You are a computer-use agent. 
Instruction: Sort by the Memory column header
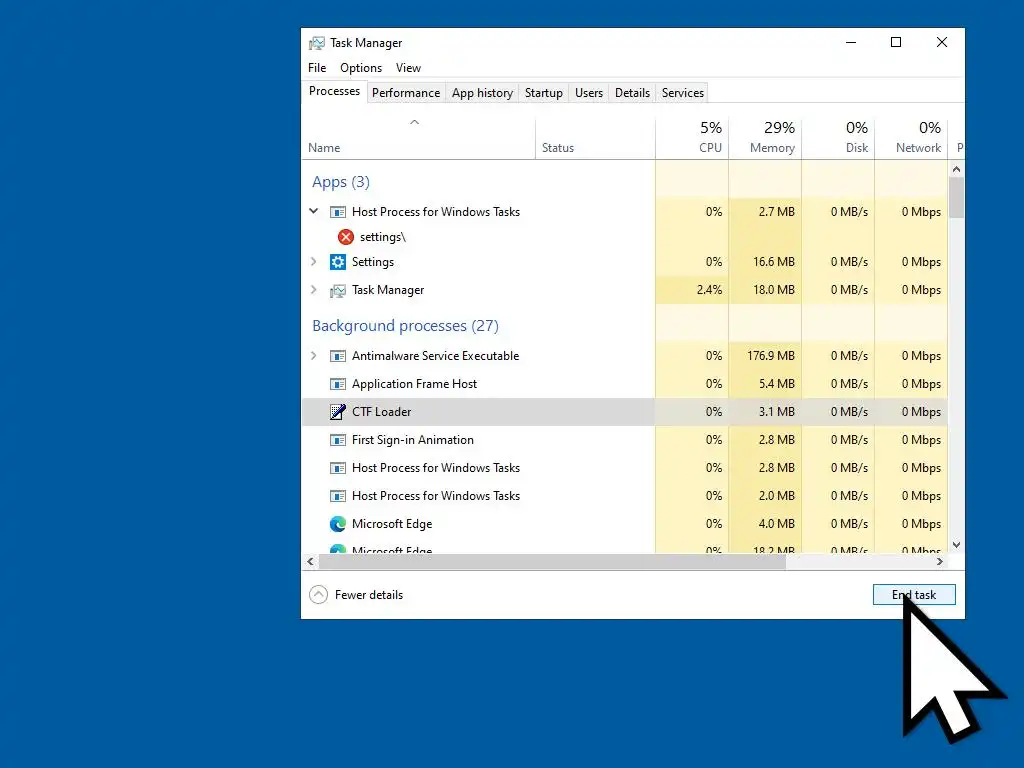pyautogui.click(x=765, y=138)
